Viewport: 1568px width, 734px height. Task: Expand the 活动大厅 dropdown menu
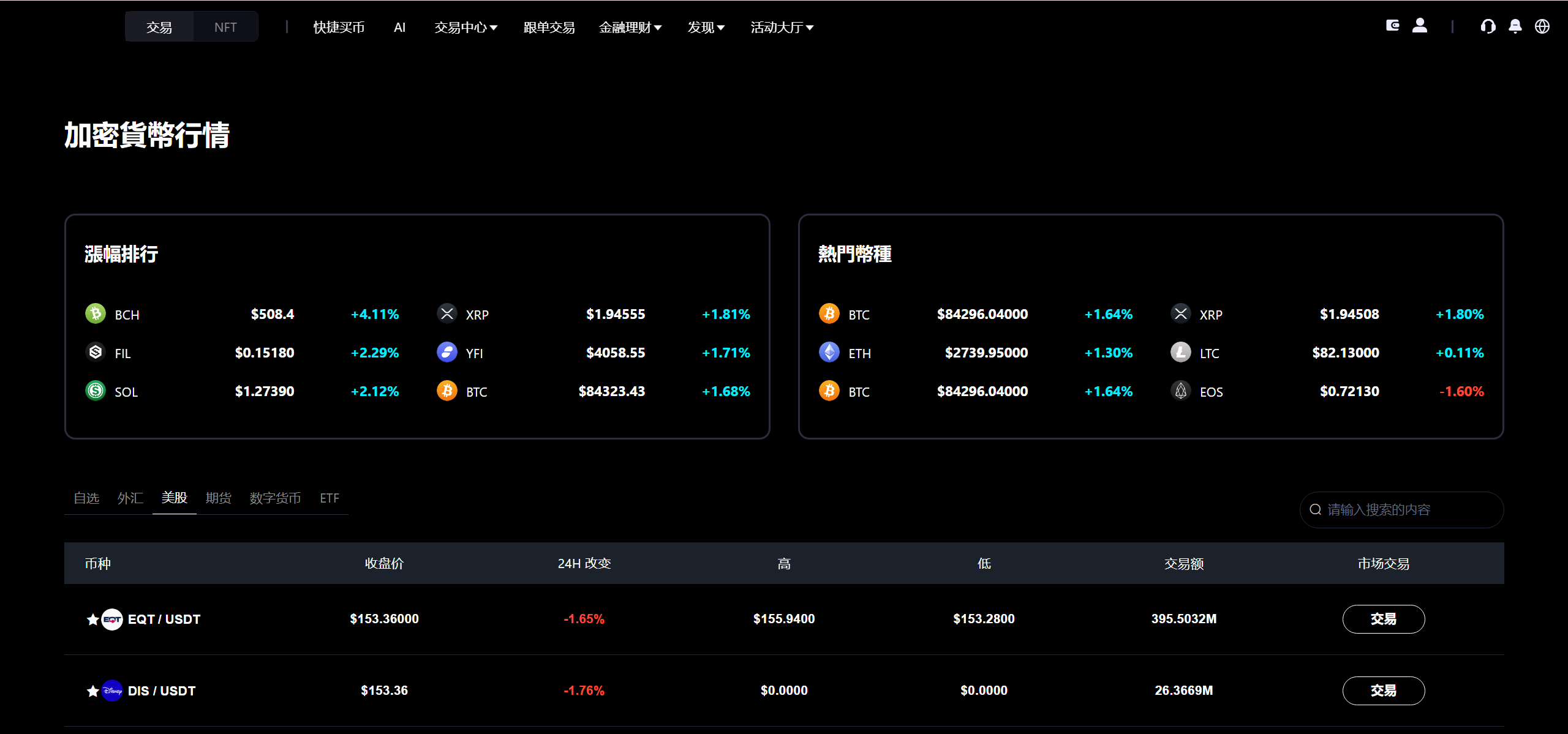point(782,28)
